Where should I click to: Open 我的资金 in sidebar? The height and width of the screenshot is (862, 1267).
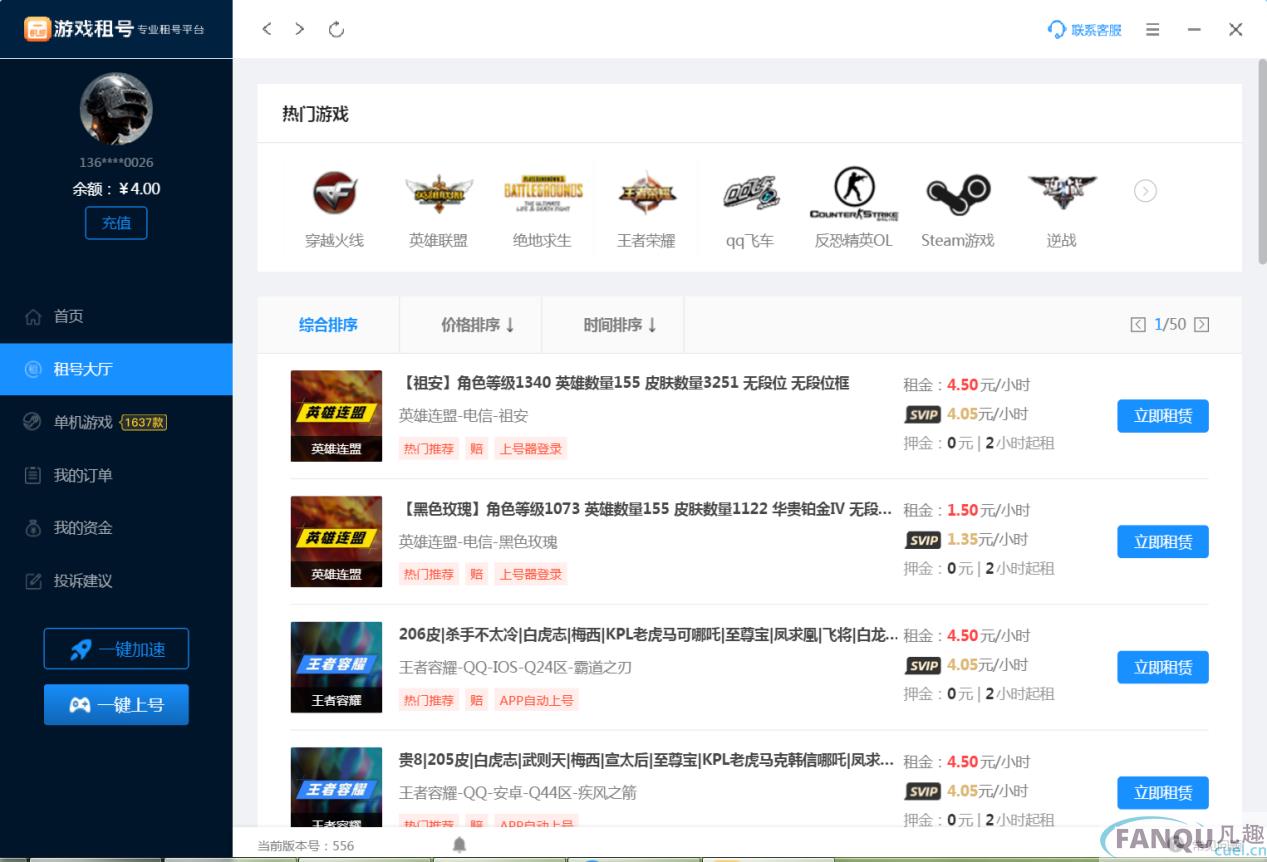coord(116,528)
